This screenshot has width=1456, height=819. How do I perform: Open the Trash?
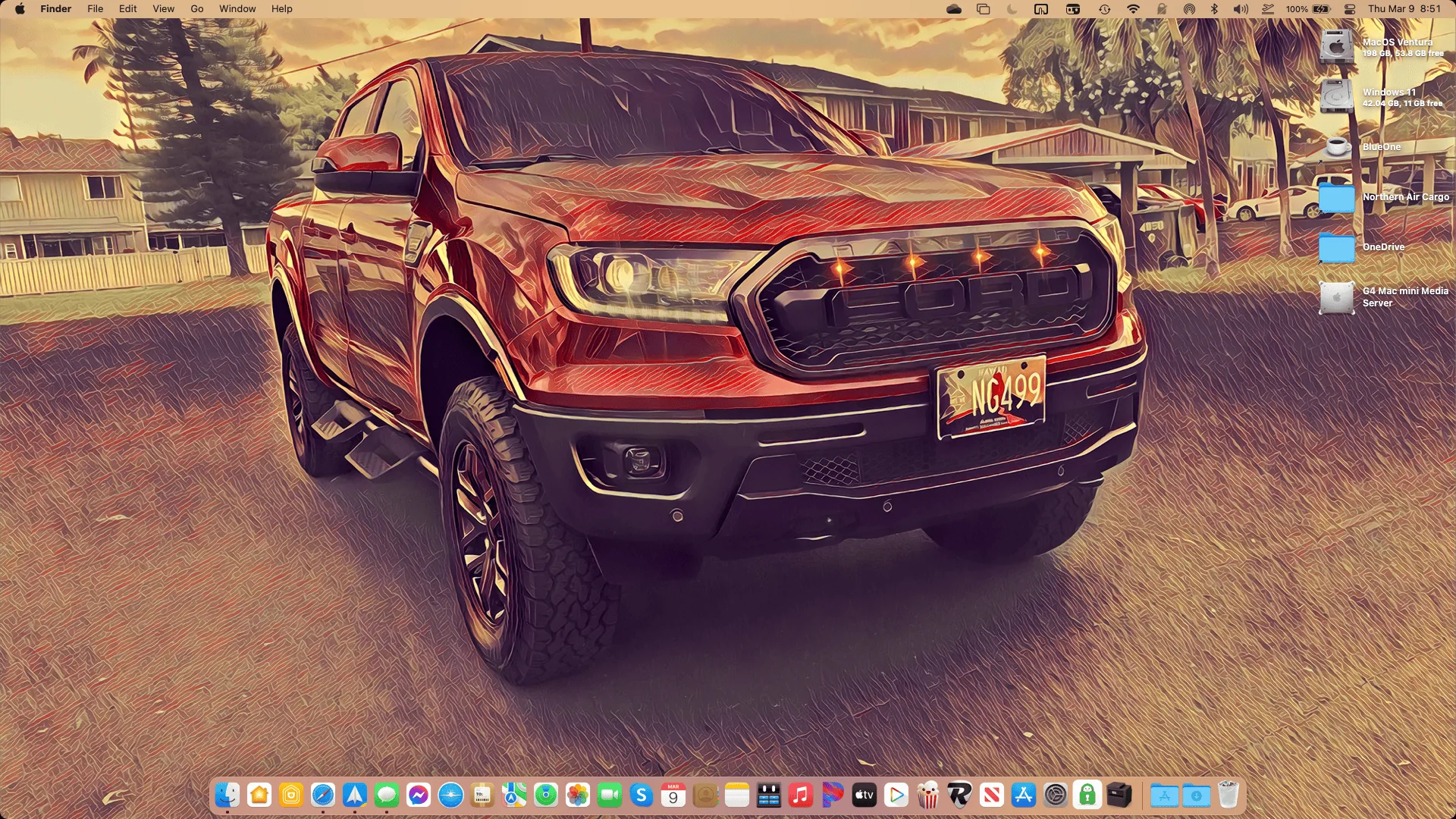pyautogui.click(x=1228, y=795)
